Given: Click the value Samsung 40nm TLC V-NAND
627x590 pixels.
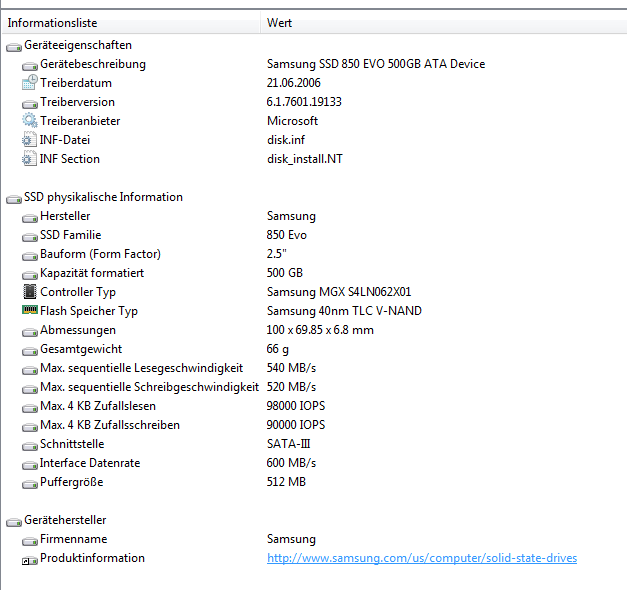Looking at the screenshot, I should [x=344, y=311].
